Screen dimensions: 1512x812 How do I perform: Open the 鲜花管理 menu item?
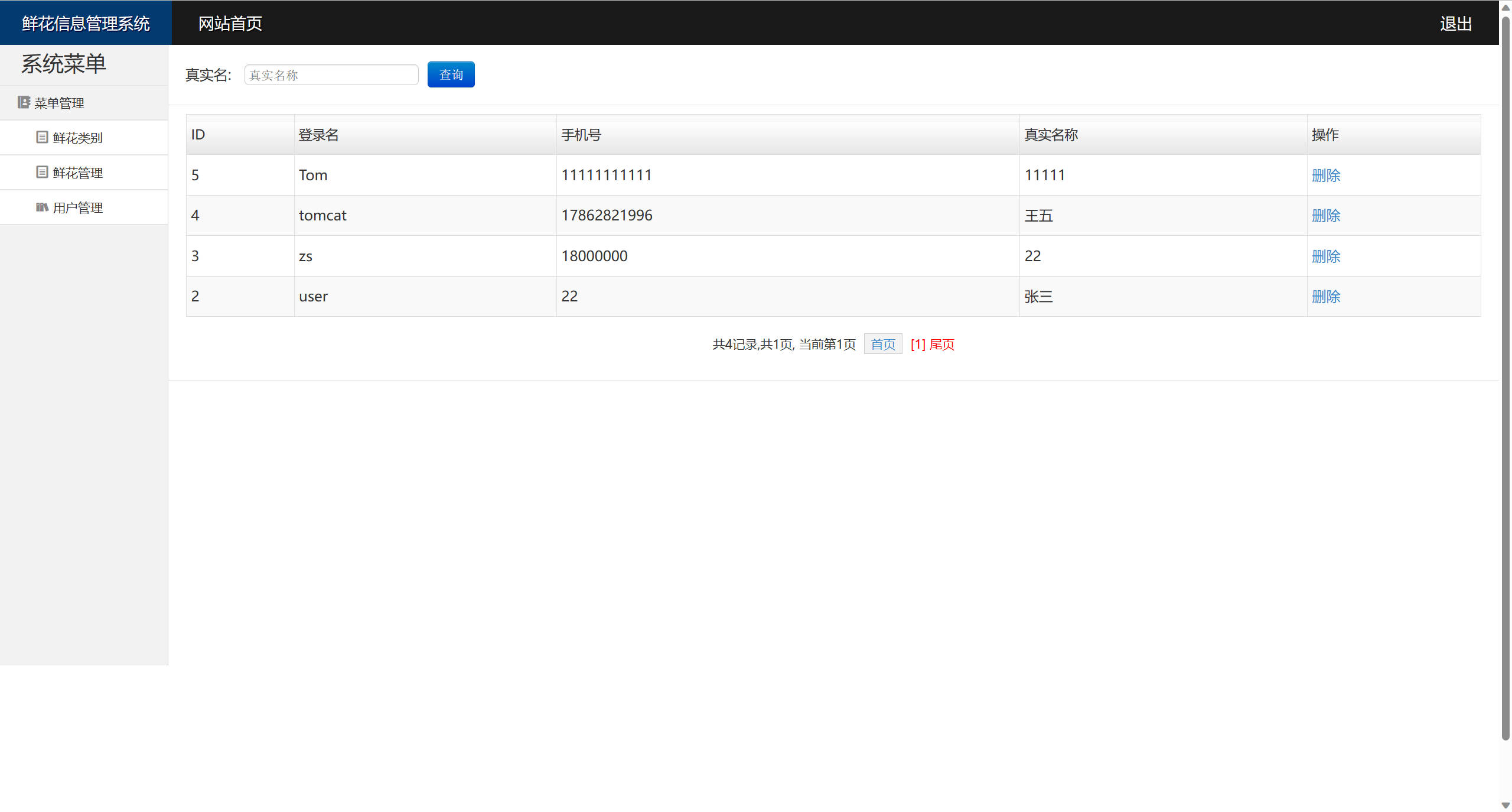pyautogui.click(x=77, y=173)
